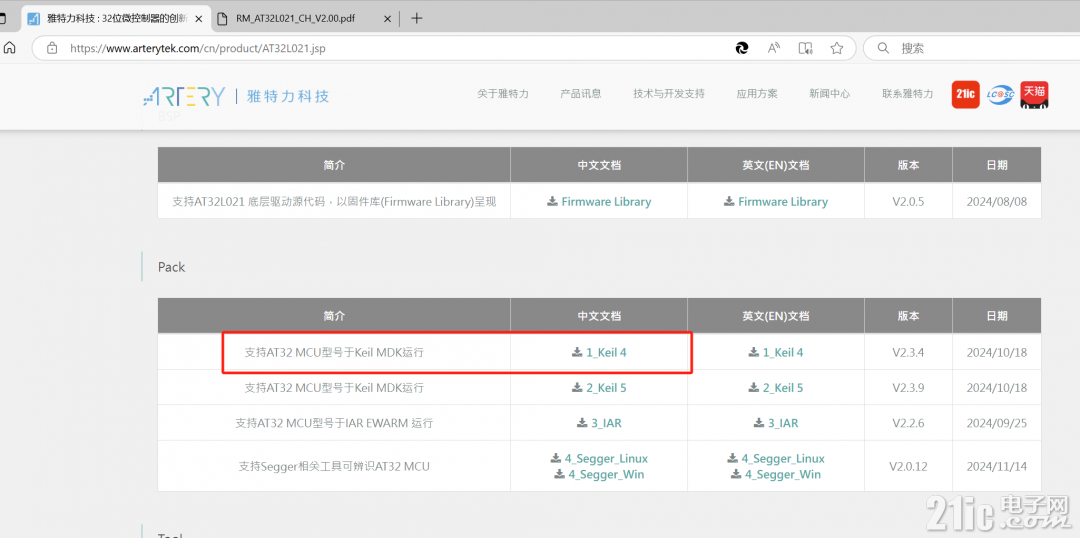The height and width of the screenshot is (538, 1080).
Task: Switch to 雅特力科技 tab
Action: 115,19
